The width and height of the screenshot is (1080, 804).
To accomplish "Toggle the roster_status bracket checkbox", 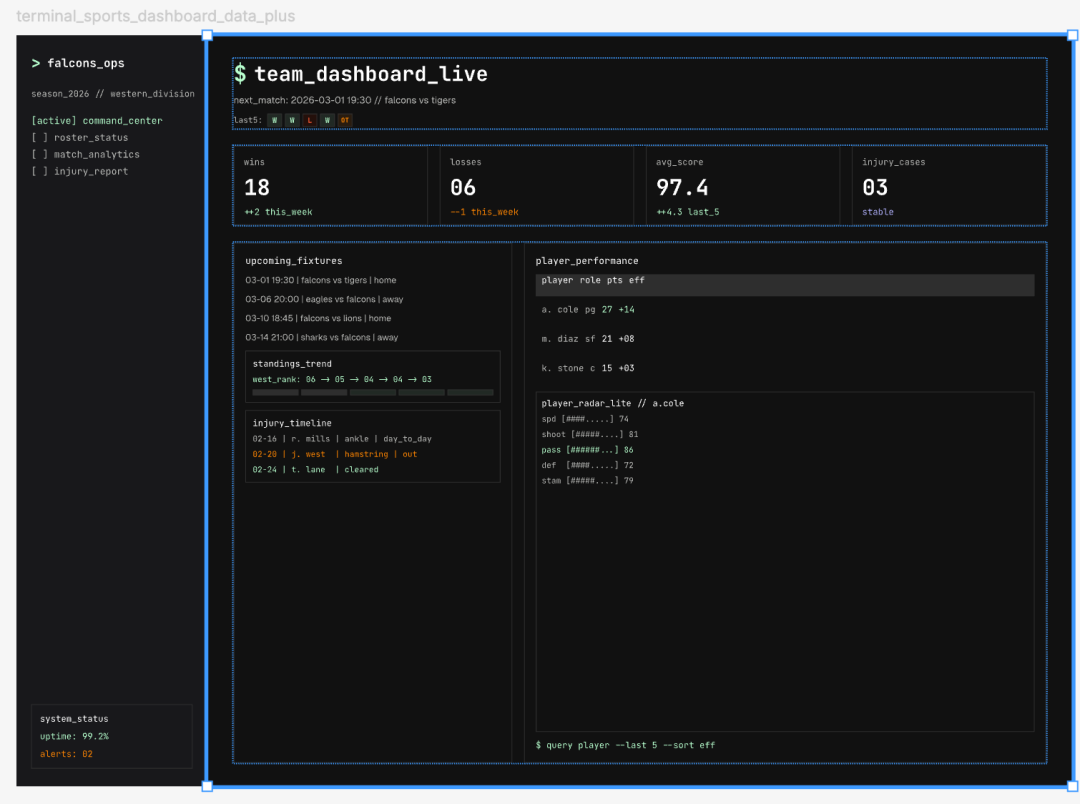I will pyautogui.click(x=39, y=138).
